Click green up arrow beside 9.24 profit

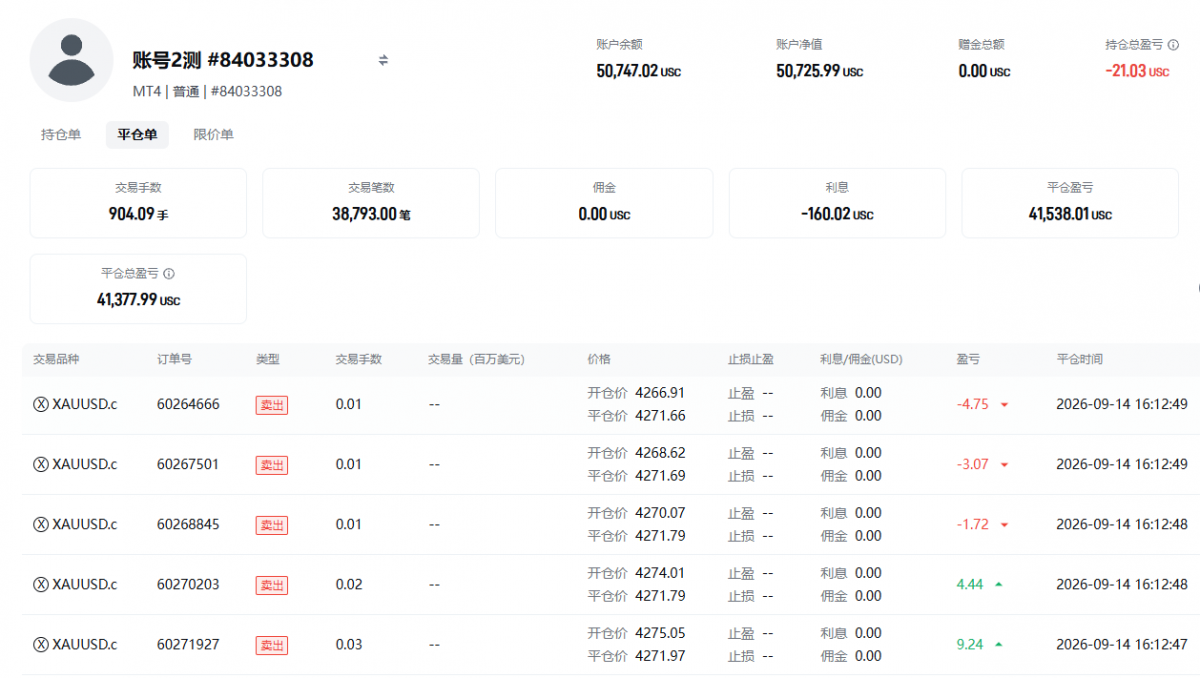point(998,644)
